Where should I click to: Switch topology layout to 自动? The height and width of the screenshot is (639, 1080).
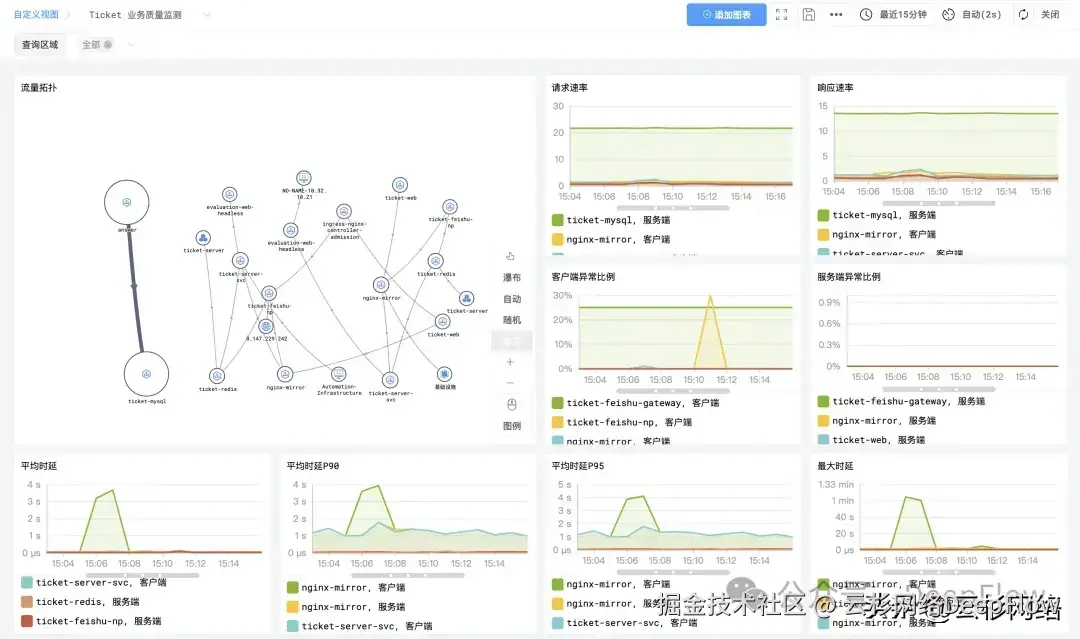tap(512, 299)
